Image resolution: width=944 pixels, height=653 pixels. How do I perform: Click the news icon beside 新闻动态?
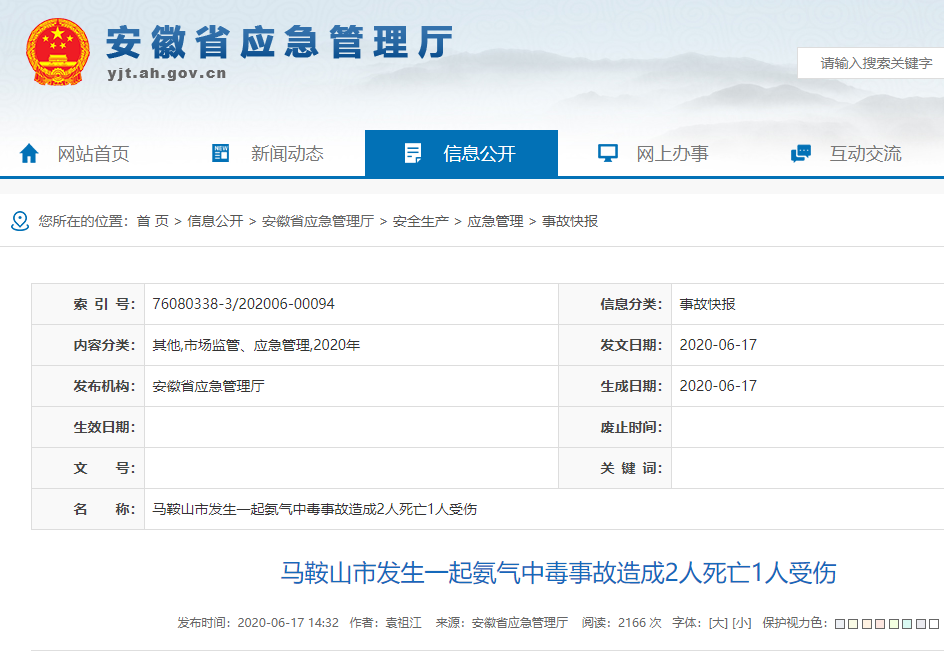coord(221,153)
